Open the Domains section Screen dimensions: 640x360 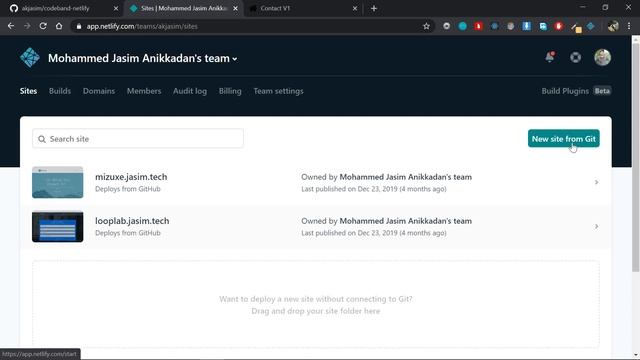(x=99, y=91)
